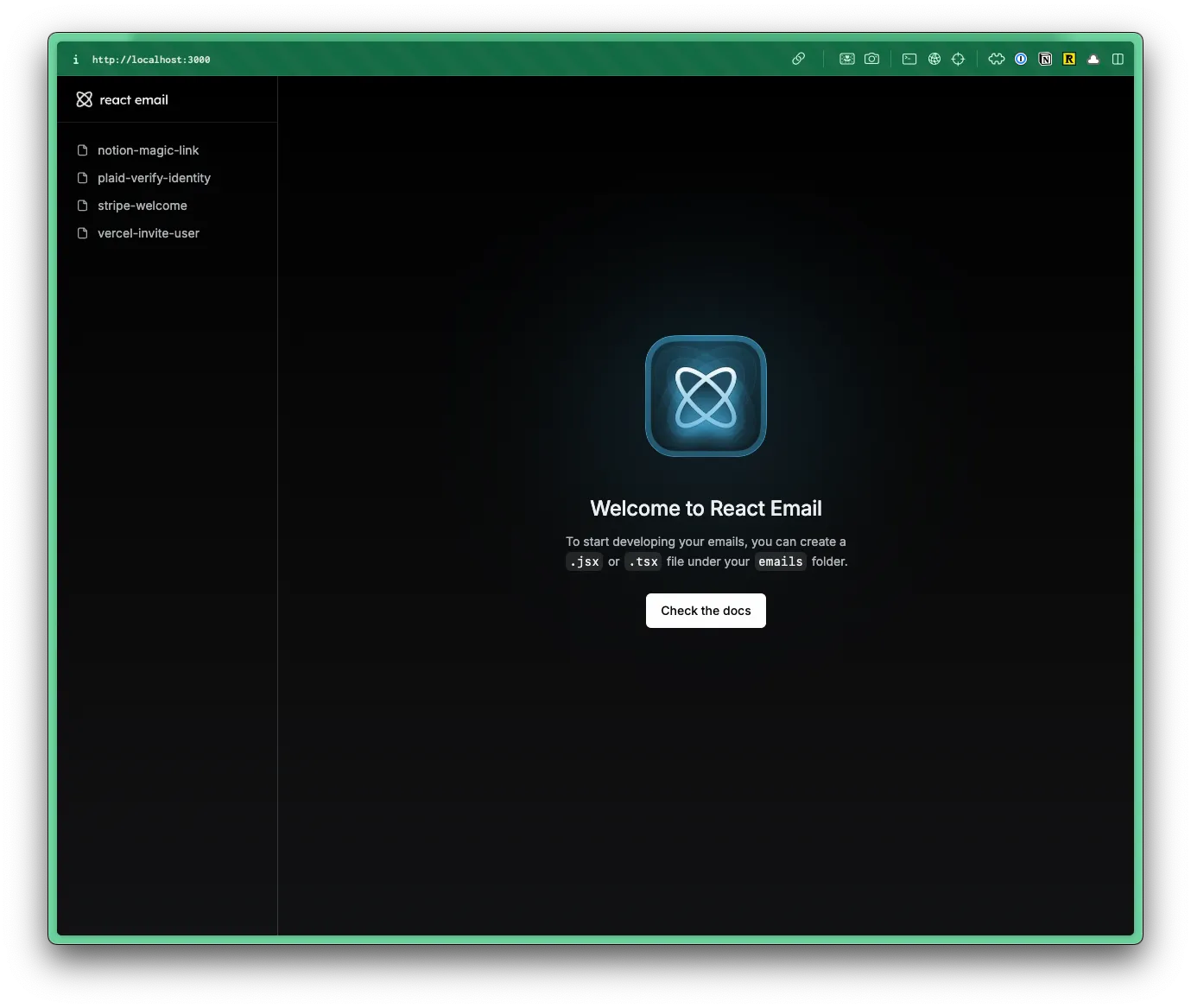The height and width of the screenshot is (1008, 1191).
Task: Open the extensions puzzle piece icon
Action: 996,59
